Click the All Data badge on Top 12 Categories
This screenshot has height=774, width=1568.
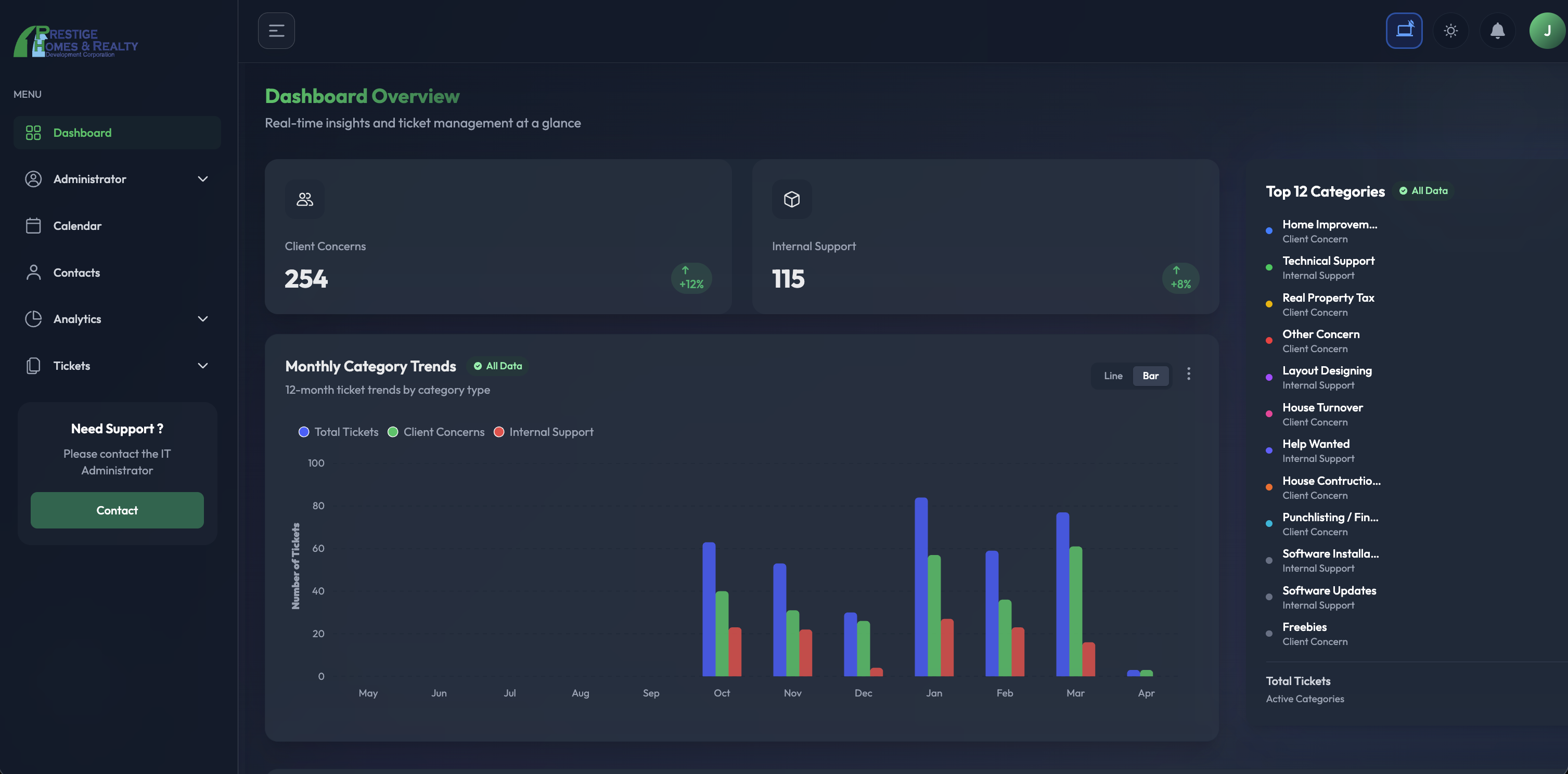click(1423, 190)
